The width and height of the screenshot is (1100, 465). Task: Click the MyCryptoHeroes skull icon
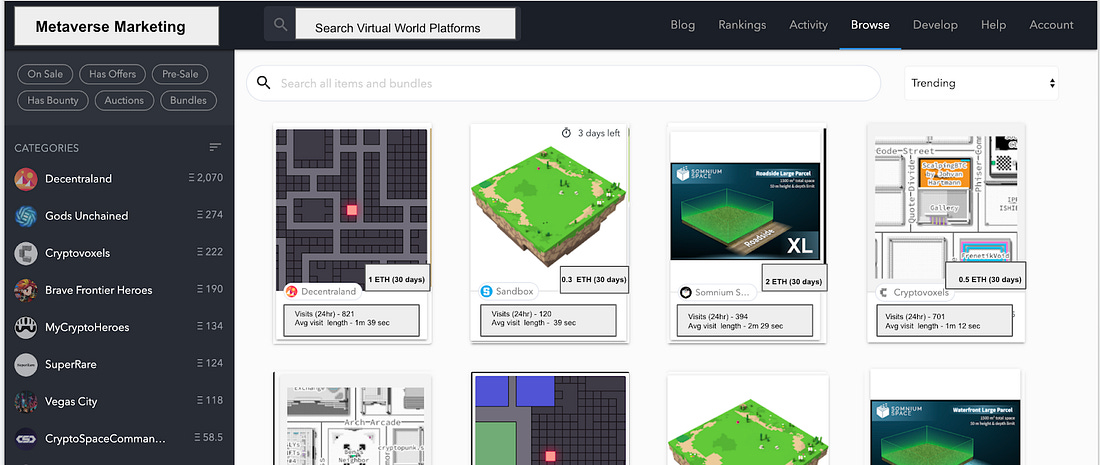[x=26, y=327]
